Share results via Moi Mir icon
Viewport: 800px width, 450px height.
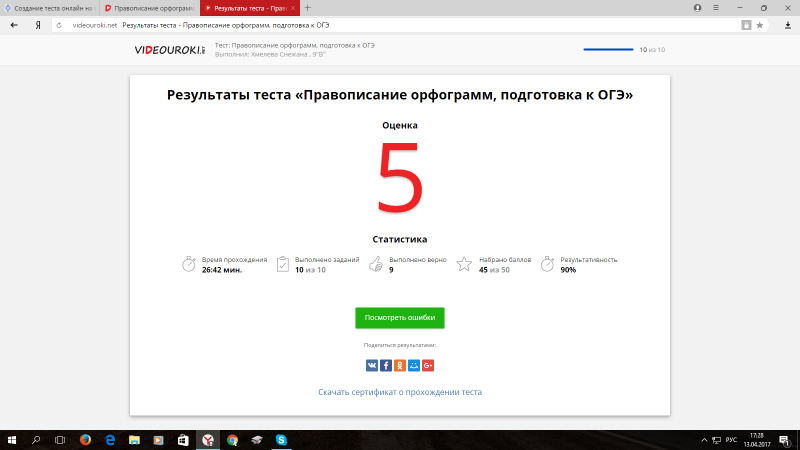pyautogui.click(x=414, y=366)
